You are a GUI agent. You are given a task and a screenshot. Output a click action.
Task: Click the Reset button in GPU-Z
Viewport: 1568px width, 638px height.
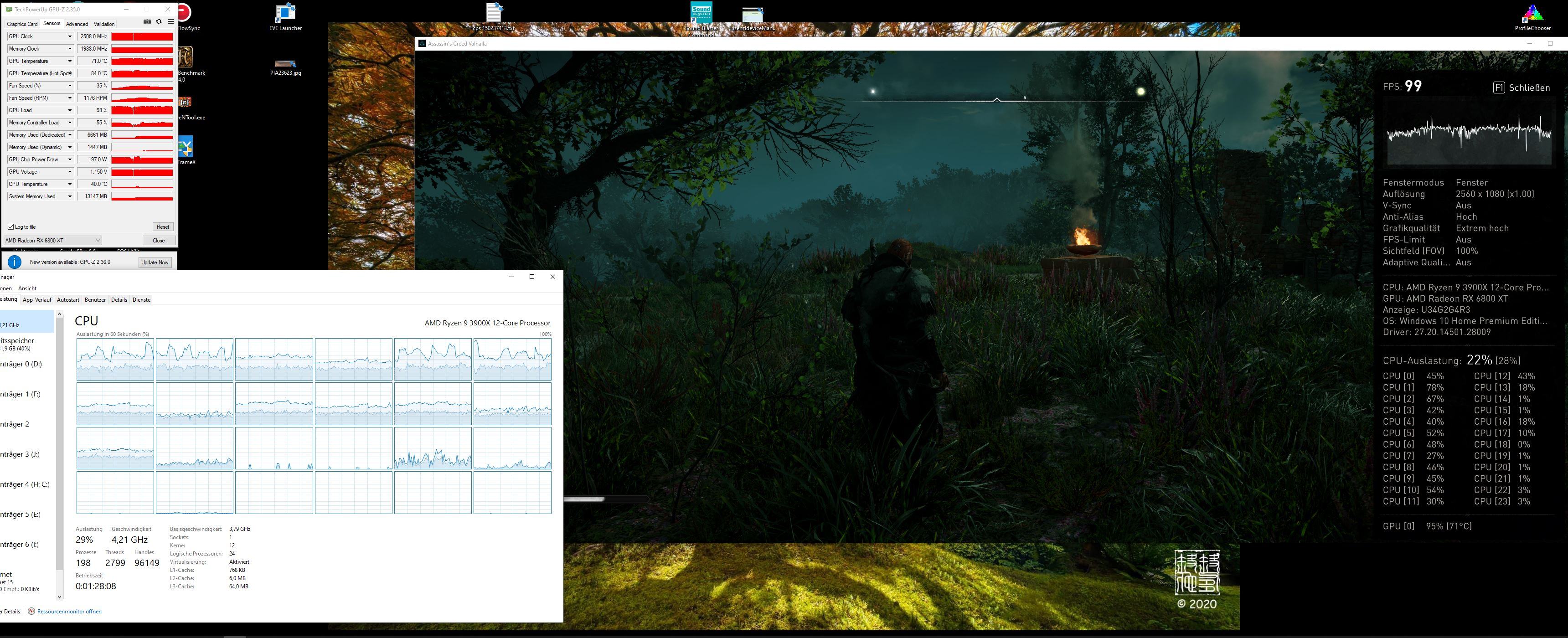click(x=163, y=226)
